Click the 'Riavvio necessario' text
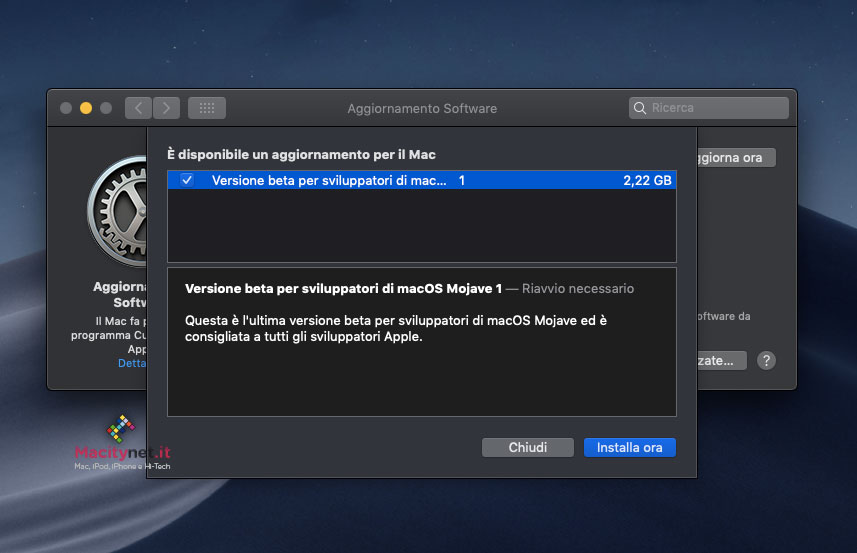Viewport: 857px width, 553px height. click(578, 289)
